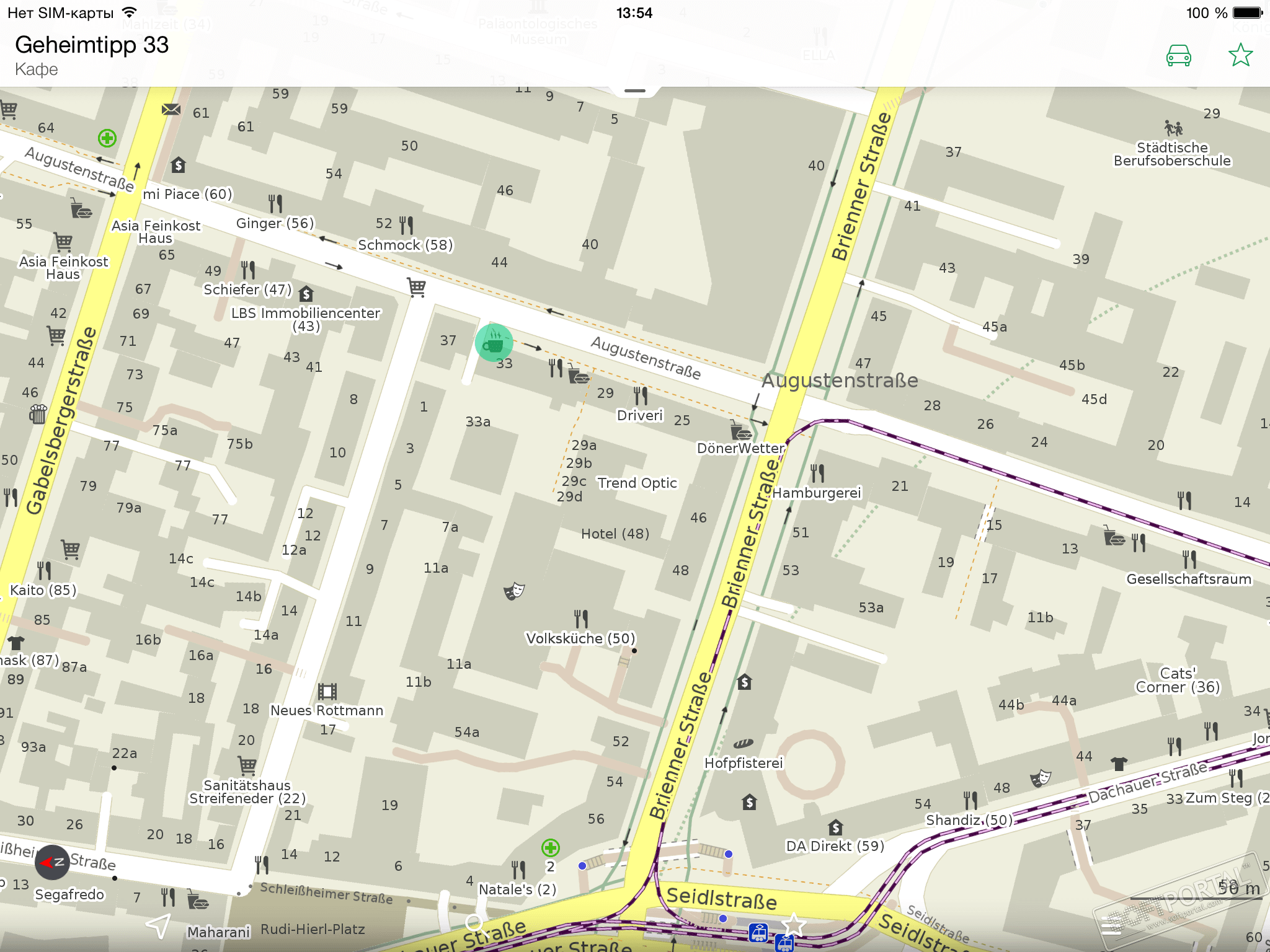1270x952 pixels.
Task: Tap the Volksküche (50) restaurant icon
Action: pos(581,619)
